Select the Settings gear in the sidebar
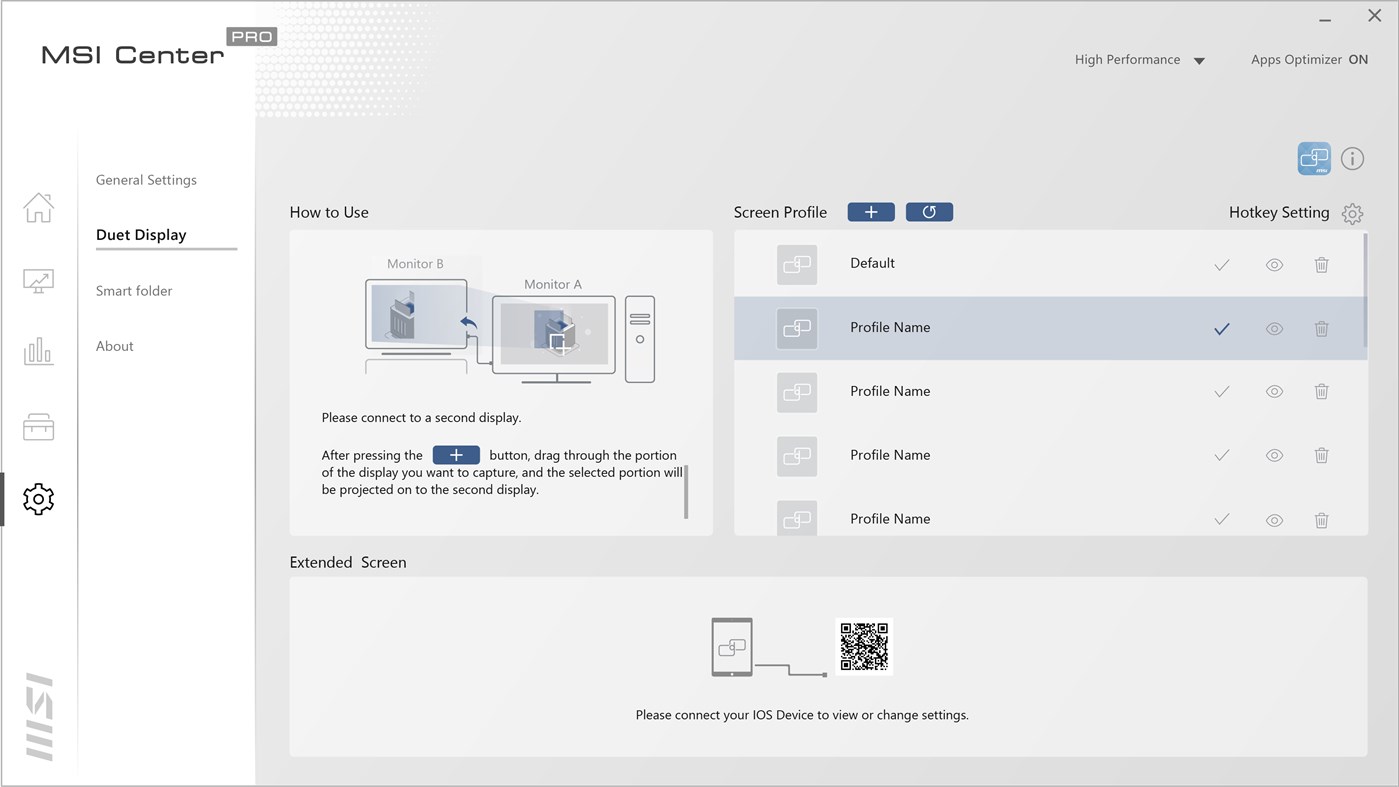Screen dimensions: 1399x787 coord(38,499)
